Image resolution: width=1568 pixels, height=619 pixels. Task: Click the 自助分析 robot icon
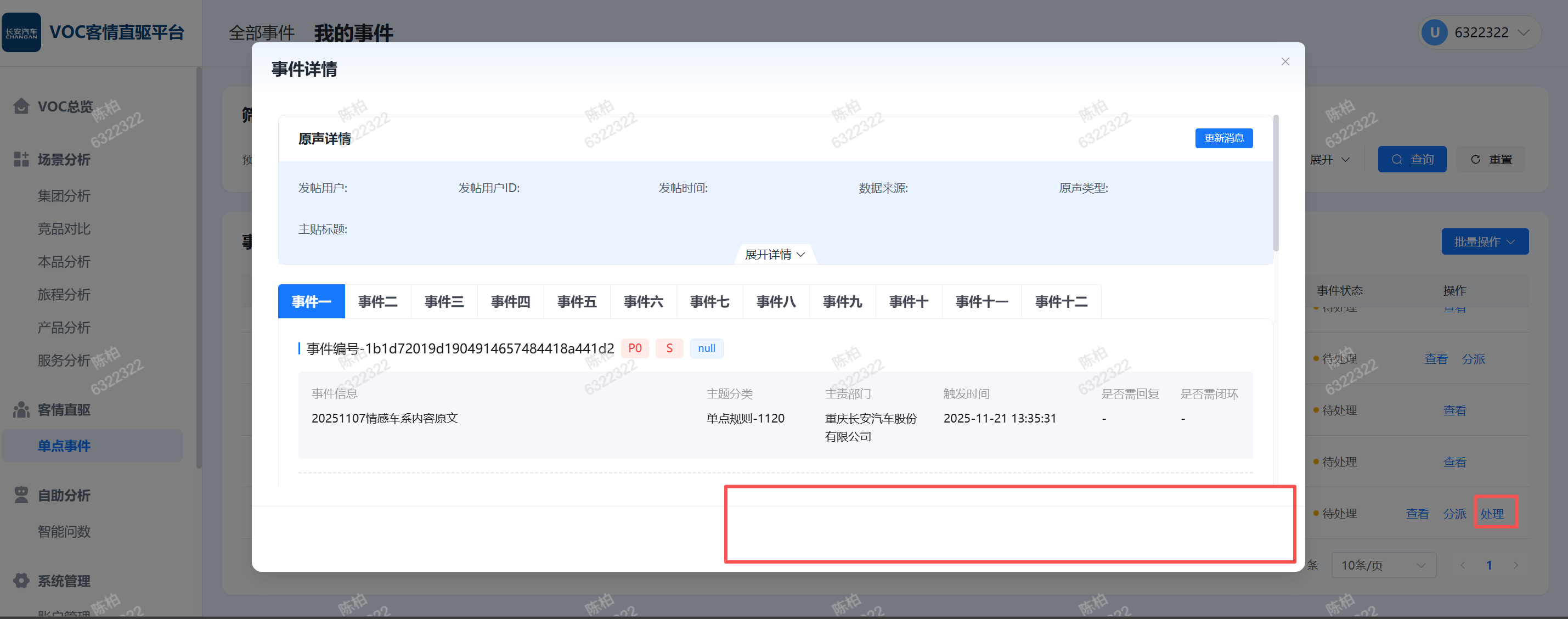click(21, 495)
